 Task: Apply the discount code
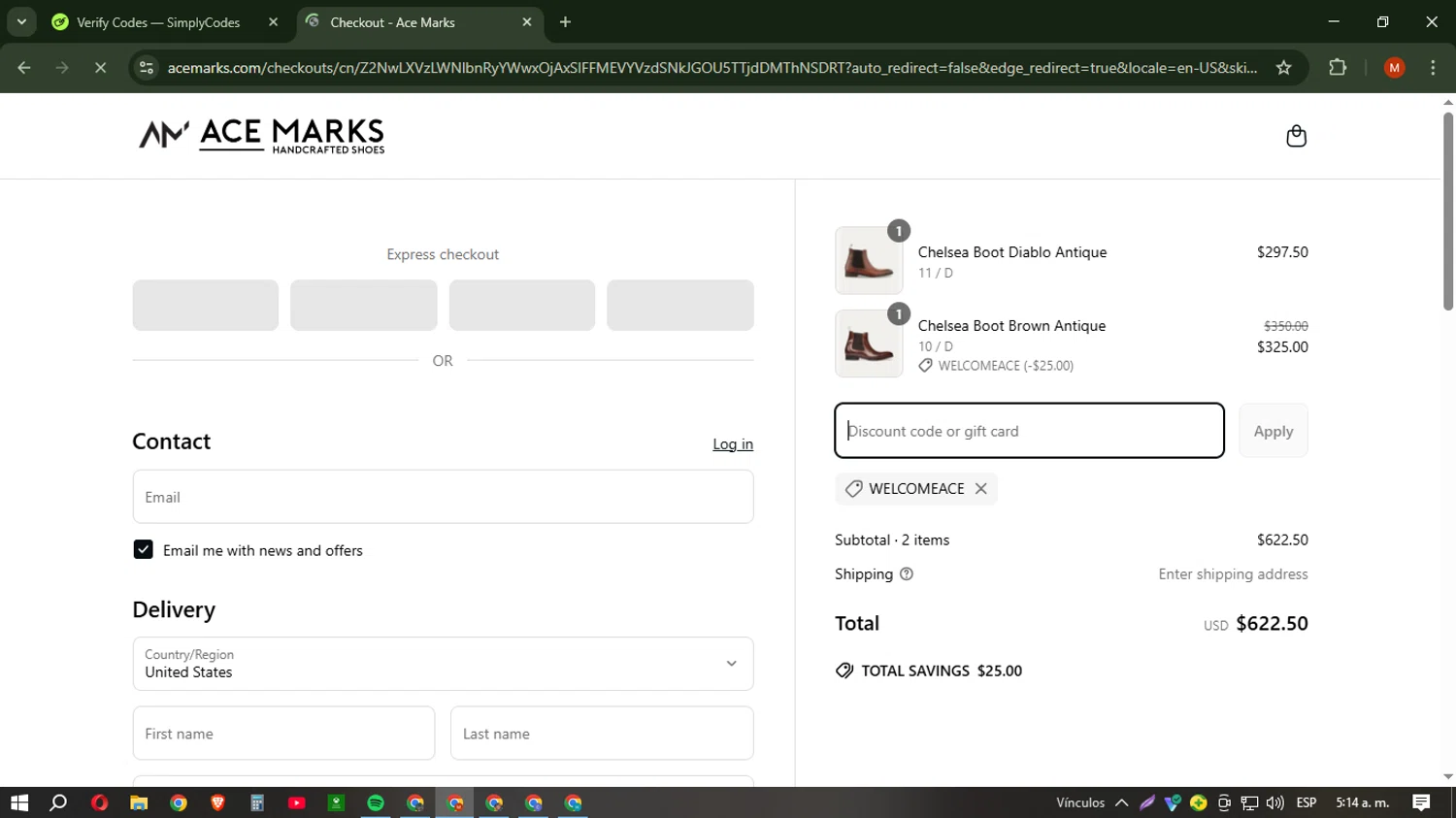(1274, 431)
